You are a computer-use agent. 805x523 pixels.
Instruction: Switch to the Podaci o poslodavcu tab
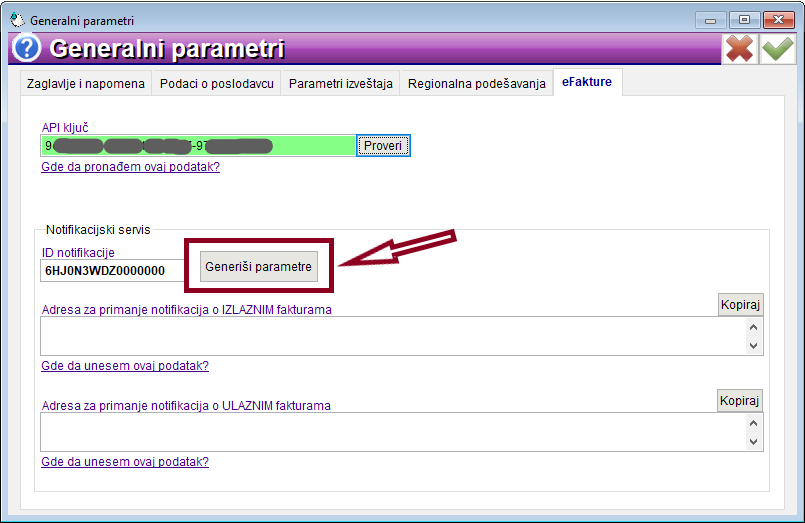216,84
